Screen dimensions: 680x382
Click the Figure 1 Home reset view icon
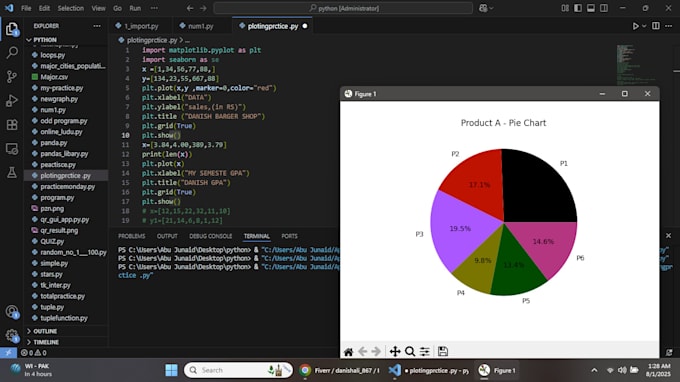pyautogui.click(x=348, y=352)
